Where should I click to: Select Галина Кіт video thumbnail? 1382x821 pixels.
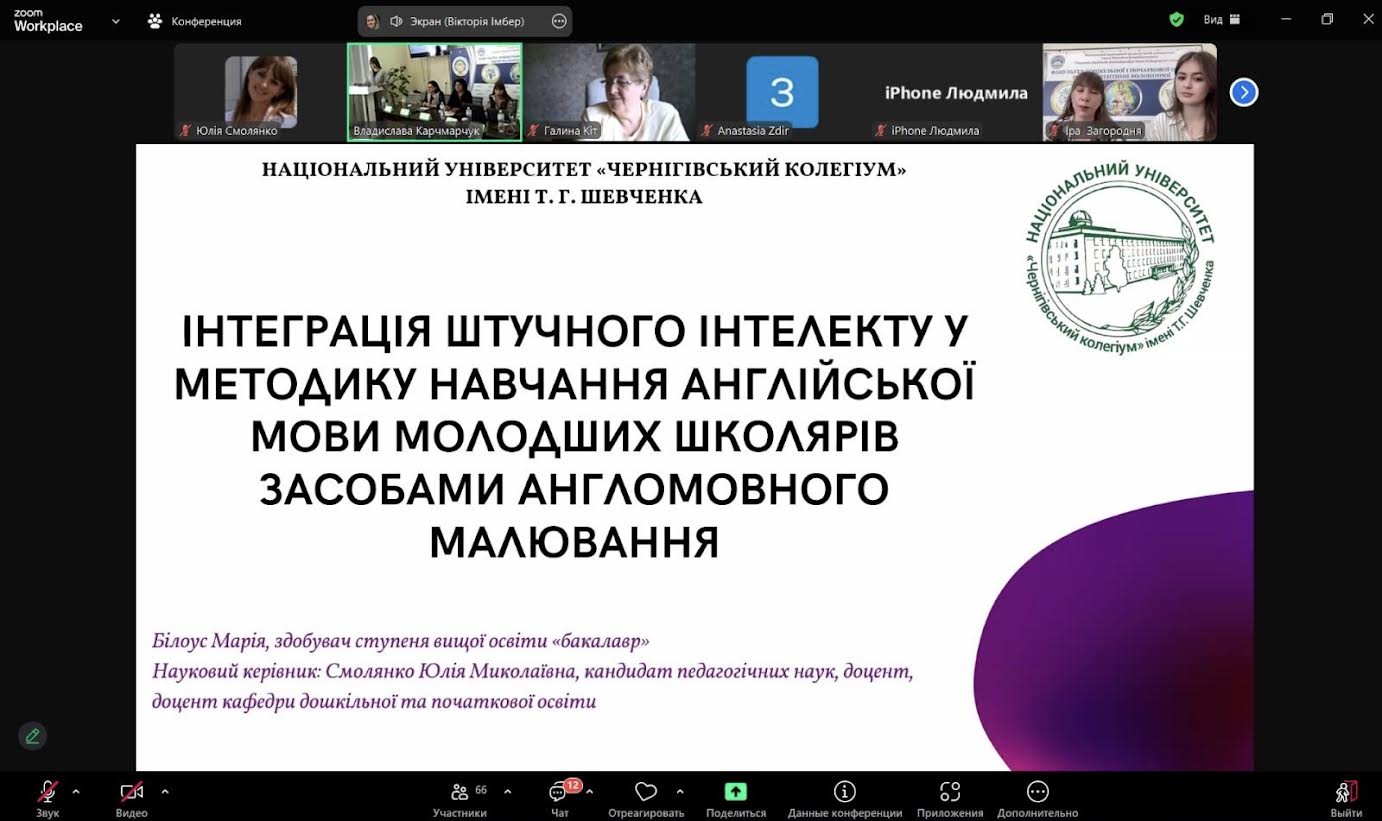click(x=608, y=92)
